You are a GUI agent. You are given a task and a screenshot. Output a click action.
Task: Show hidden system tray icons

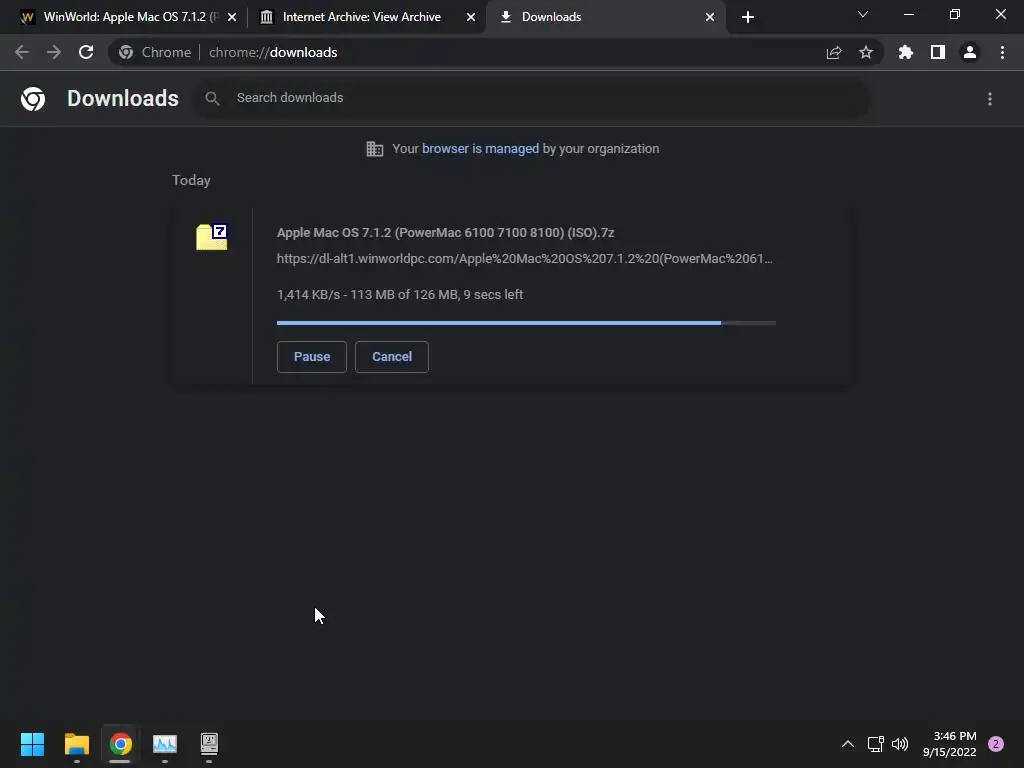pos(848,744)
